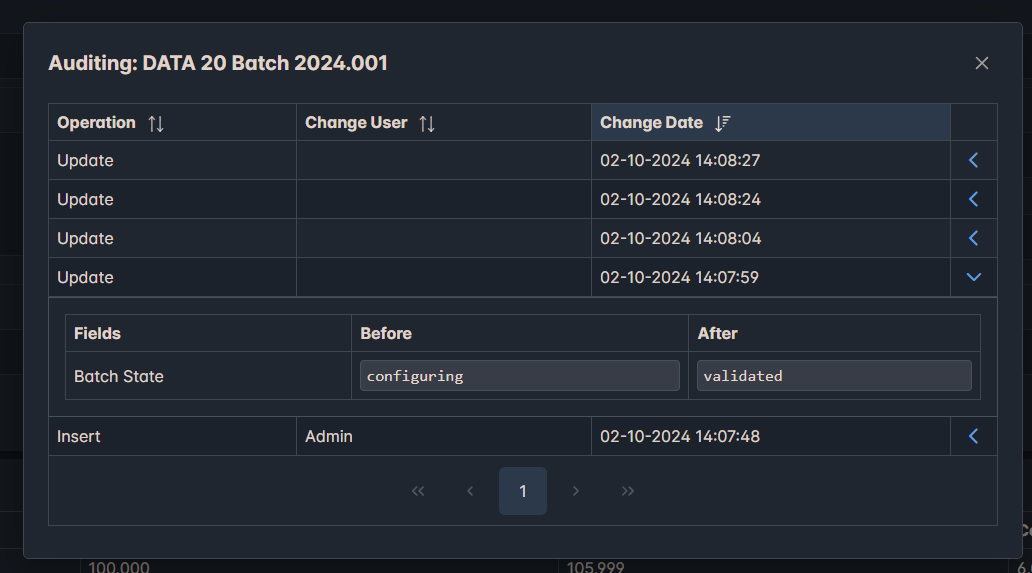This screenshot has height=573, width=1032.
Task: Go to next page arrow
Action: 575,491
